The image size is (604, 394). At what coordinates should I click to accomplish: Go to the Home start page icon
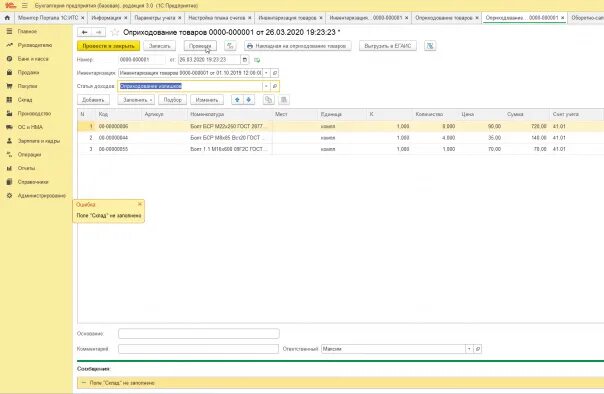point(7,18)
